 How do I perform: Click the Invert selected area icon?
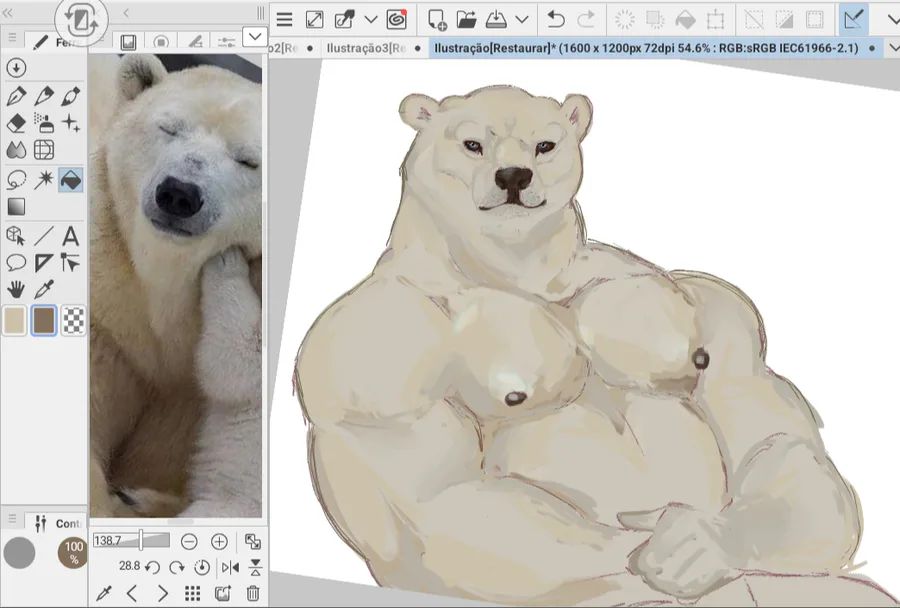[x=784, y=20]
